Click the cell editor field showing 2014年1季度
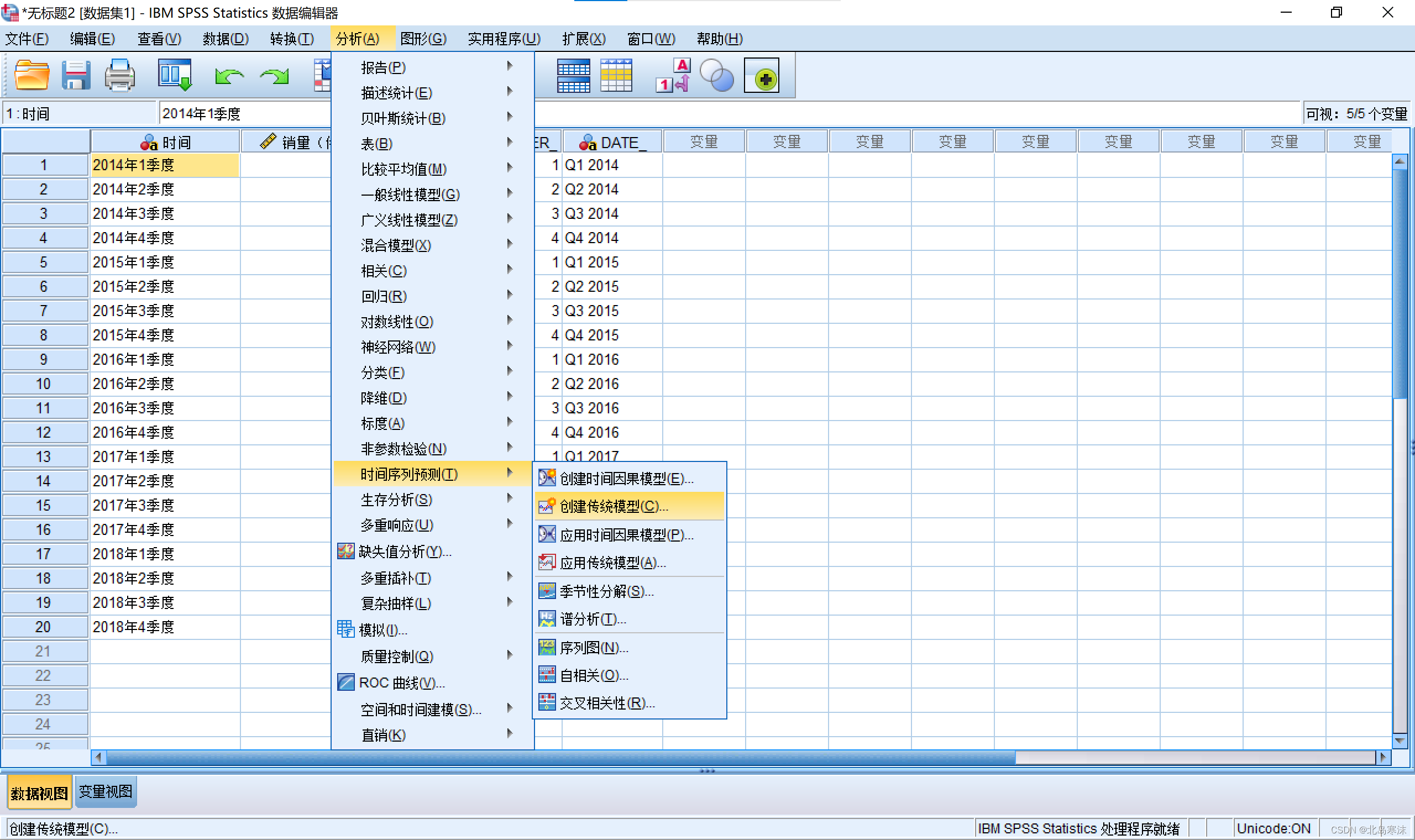The height and width of the screenshot is (840, 1415). (x=243, y=114)
